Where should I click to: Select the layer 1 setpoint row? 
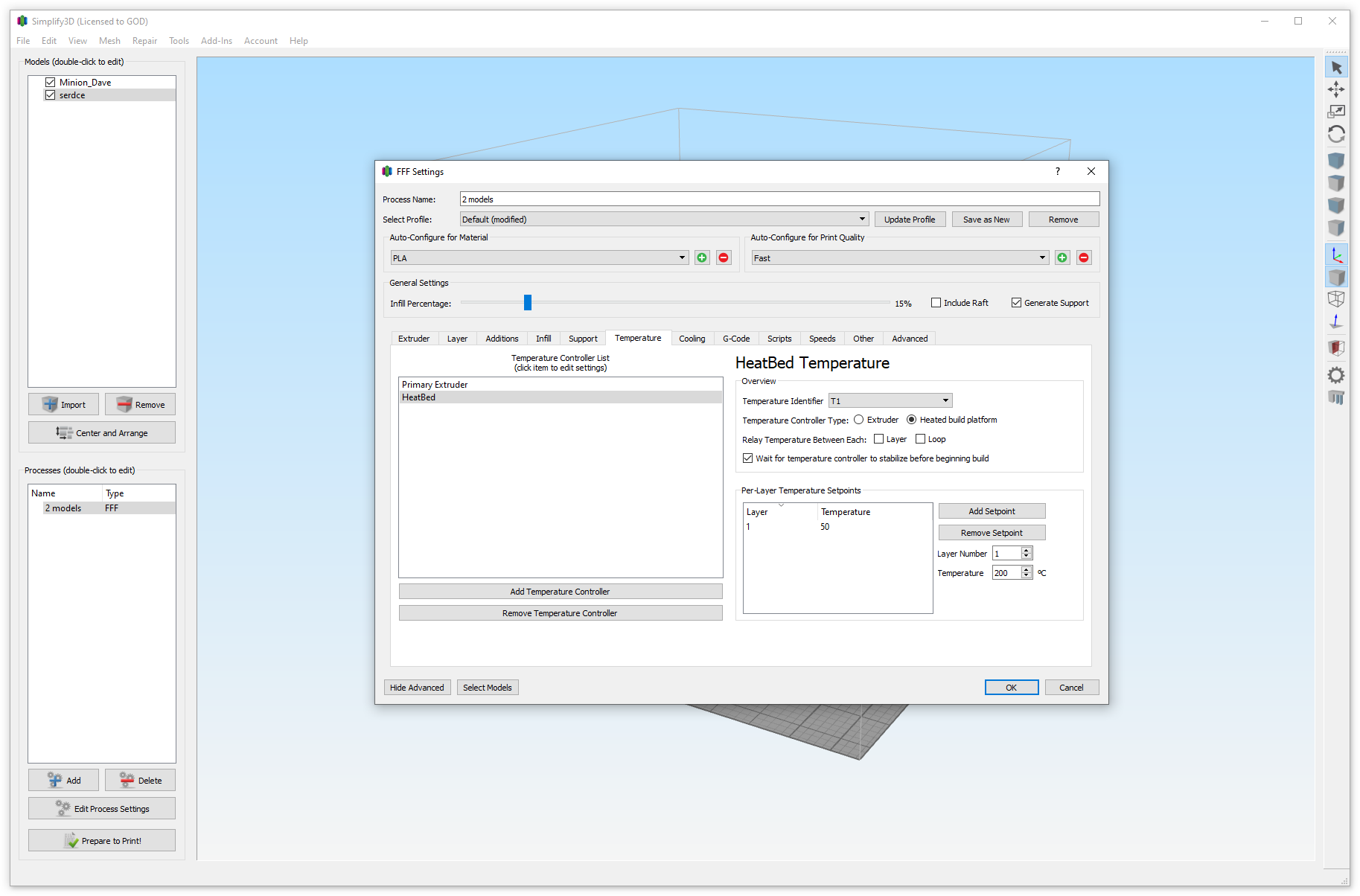point(837,527)
